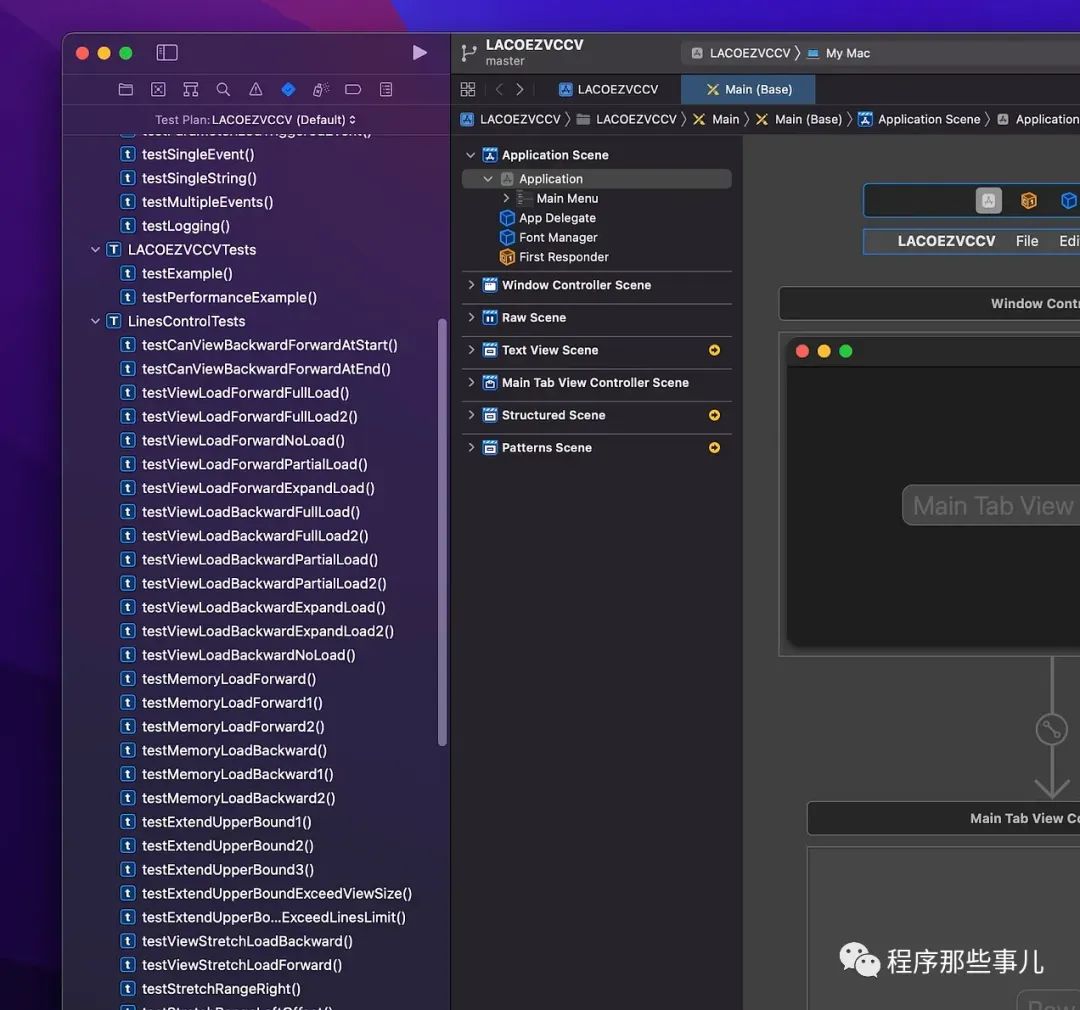The image size is (1080, 1010).
Task: Switch to the Main (Base) tab
Action: pos(749,90)
